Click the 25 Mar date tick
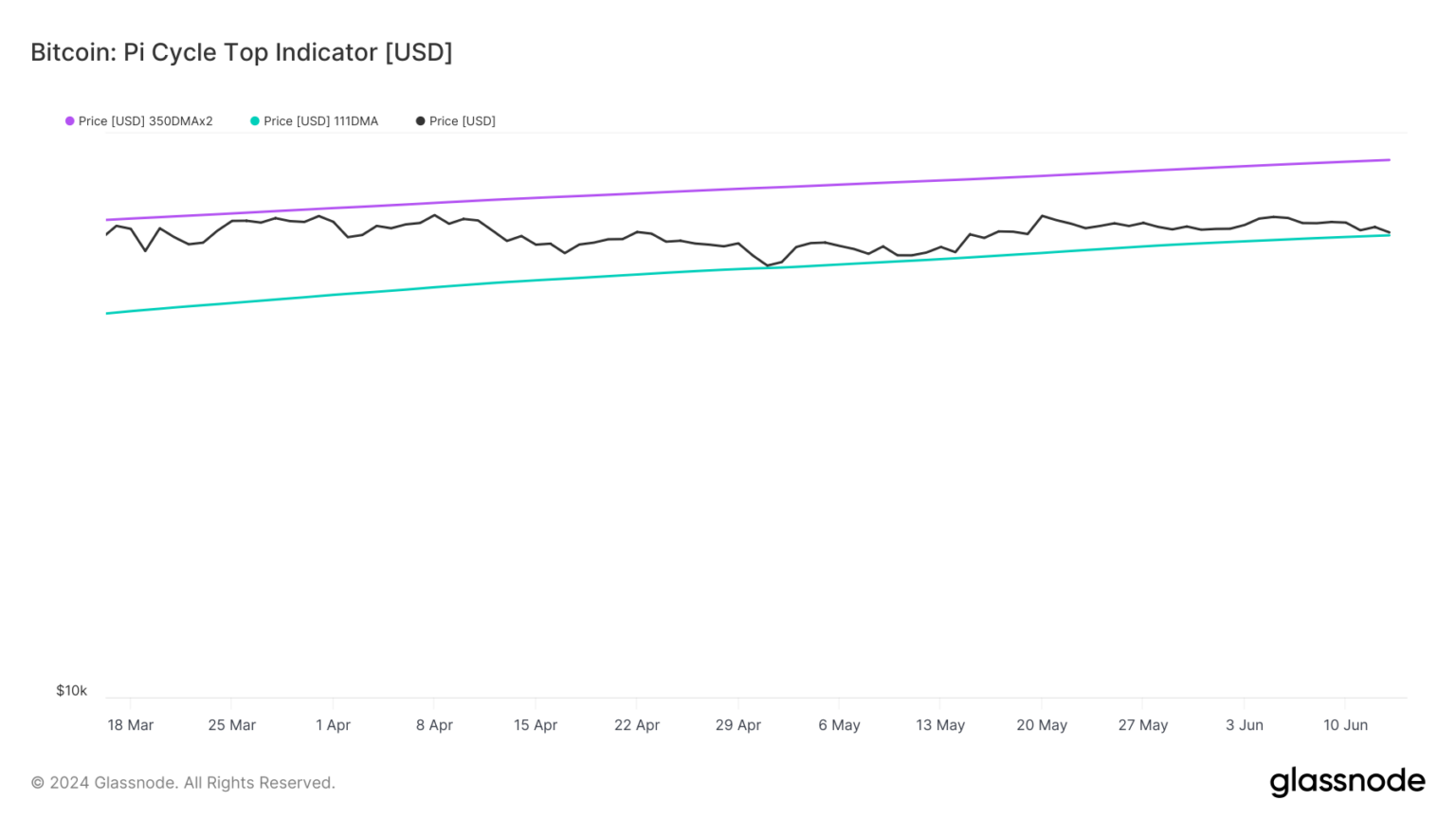 pos(232,725)
